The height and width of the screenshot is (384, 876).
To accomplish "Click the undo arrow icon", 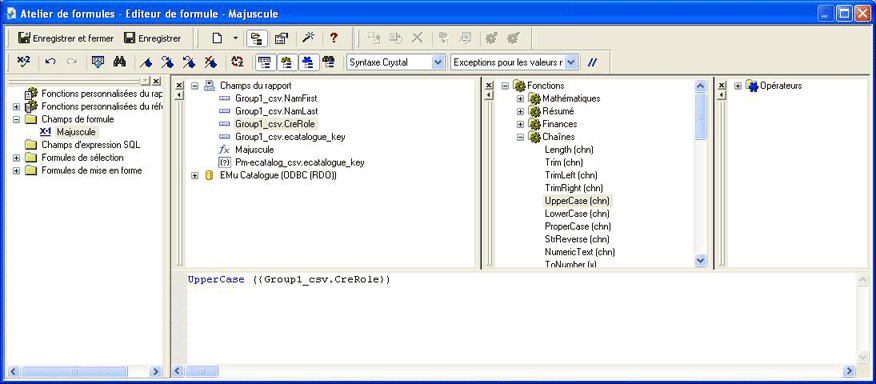I will pyautogui.click(x=50, y=62).
